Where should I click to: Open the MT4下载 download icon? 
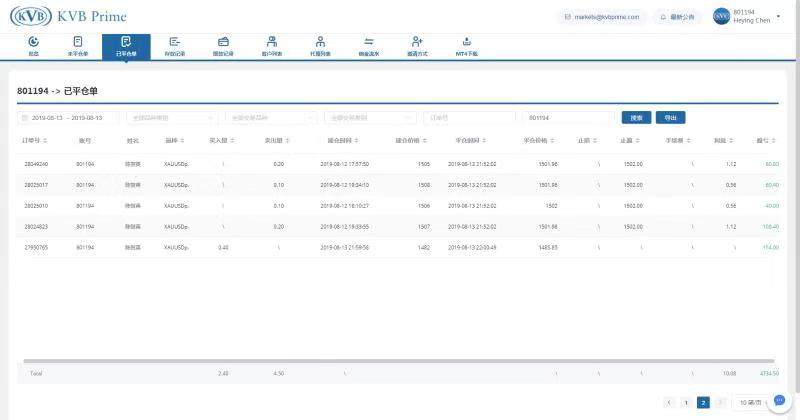(x=467, y=42)
